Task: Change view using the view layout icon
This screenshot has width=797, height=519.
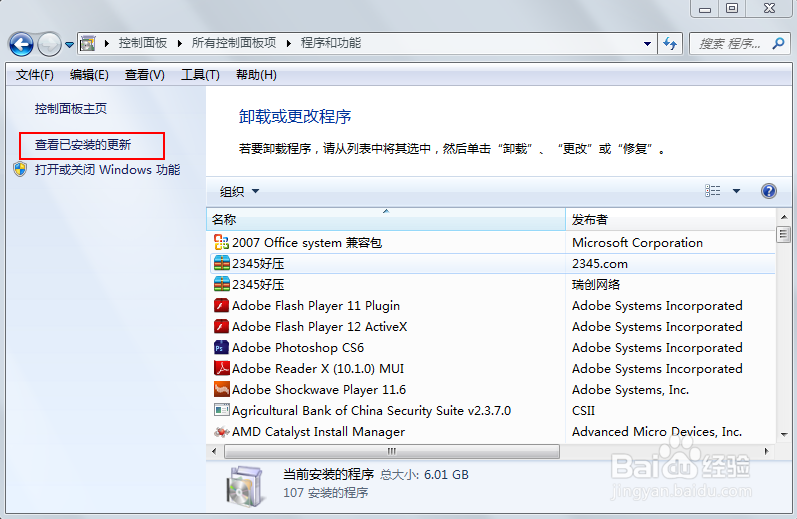Action: tap(713, 191)
